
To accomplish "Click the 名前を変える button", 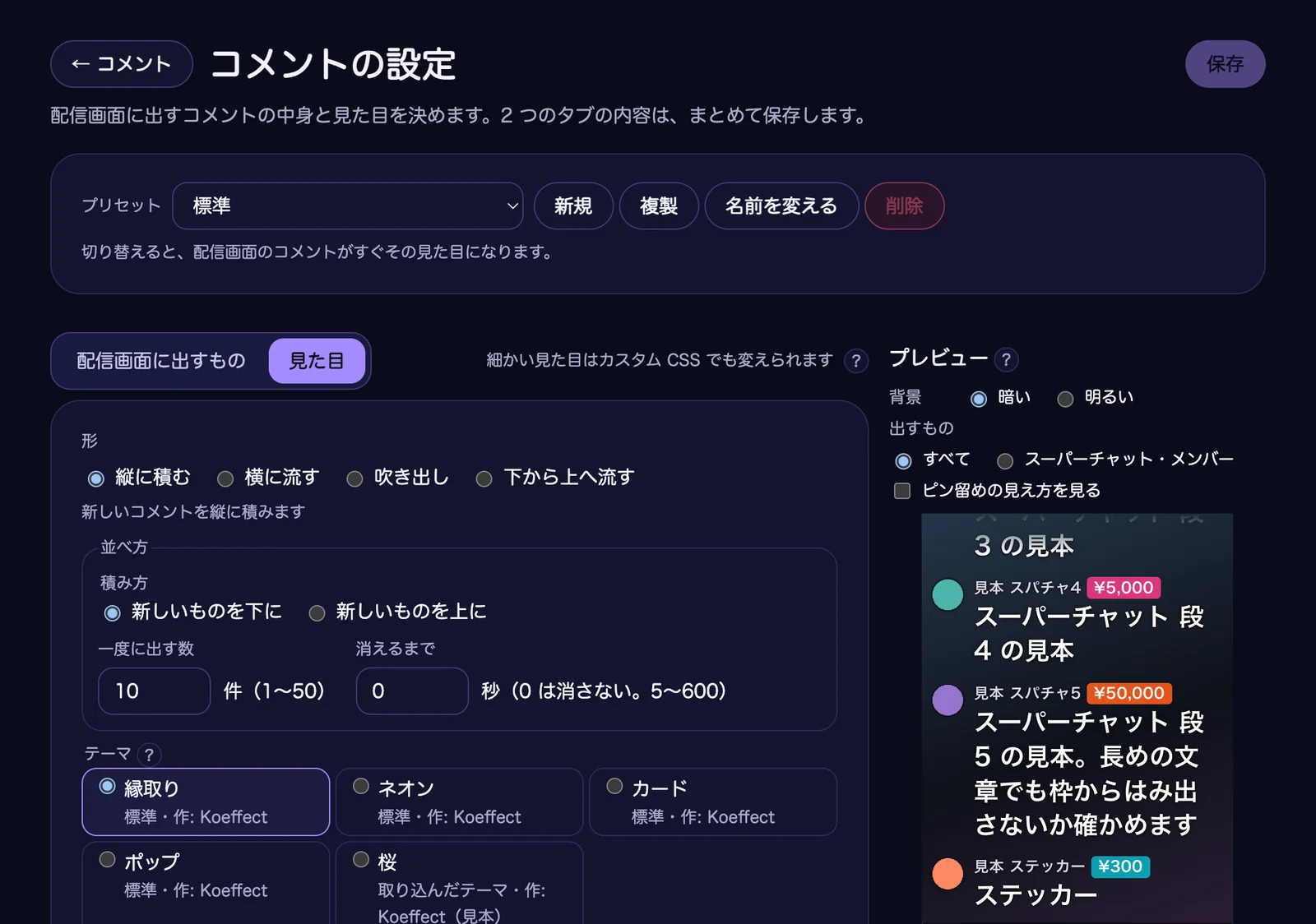I will pyautogui.click(x=781, y=206).
